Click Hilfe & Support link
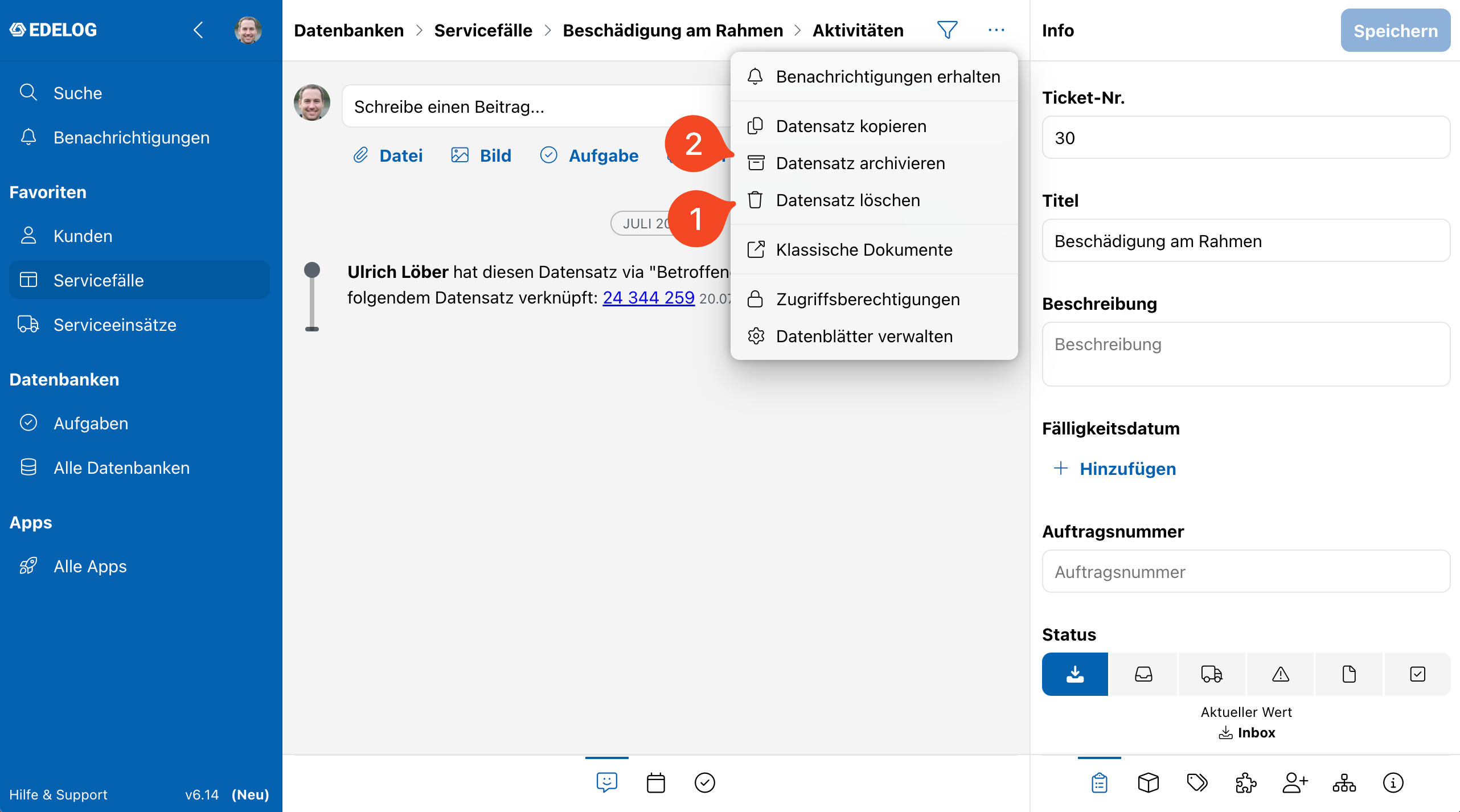Viewport: 1460px width, 812px height. point(58,794)
